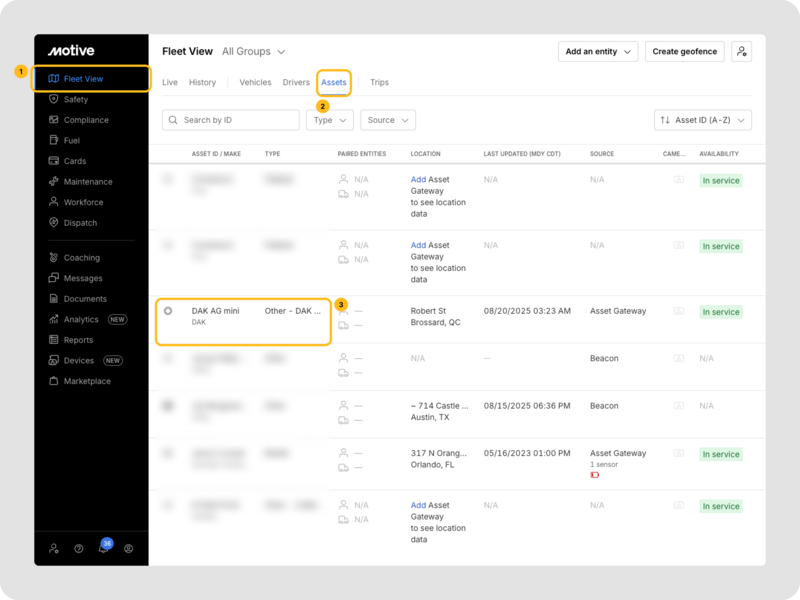
Task: Expand the All Groups selector
Action: (253, 51)
